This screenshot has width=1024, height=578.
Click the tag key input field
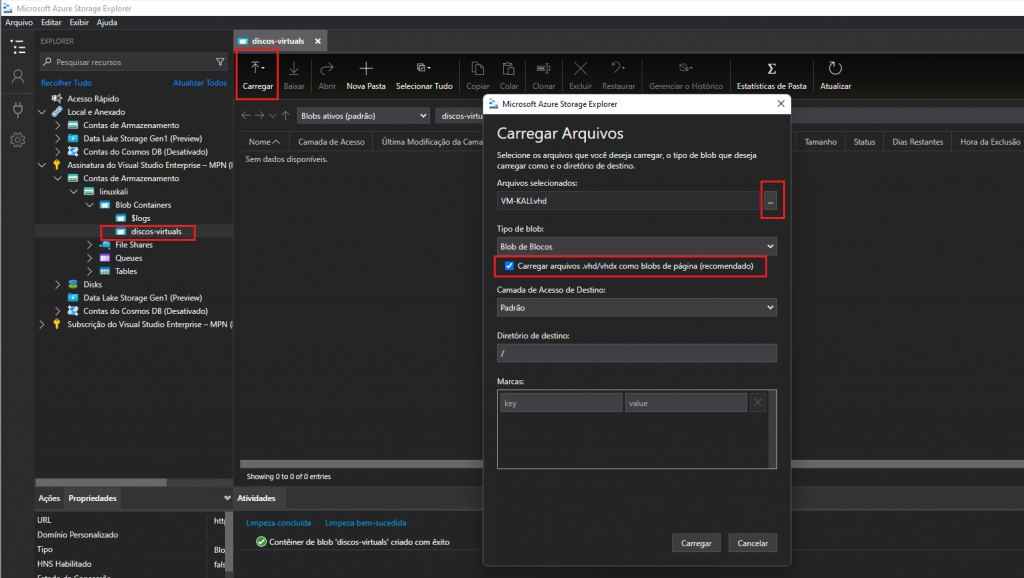(561, 403)
